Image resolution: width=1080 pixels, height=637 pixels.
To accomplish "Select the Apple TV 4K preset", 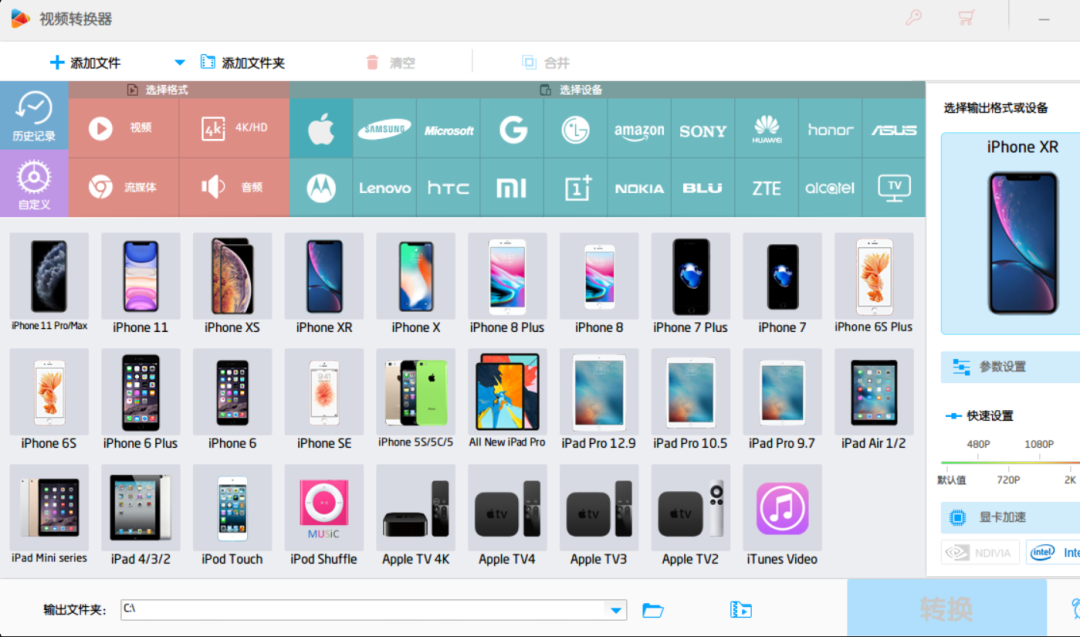I will [415, 515].
